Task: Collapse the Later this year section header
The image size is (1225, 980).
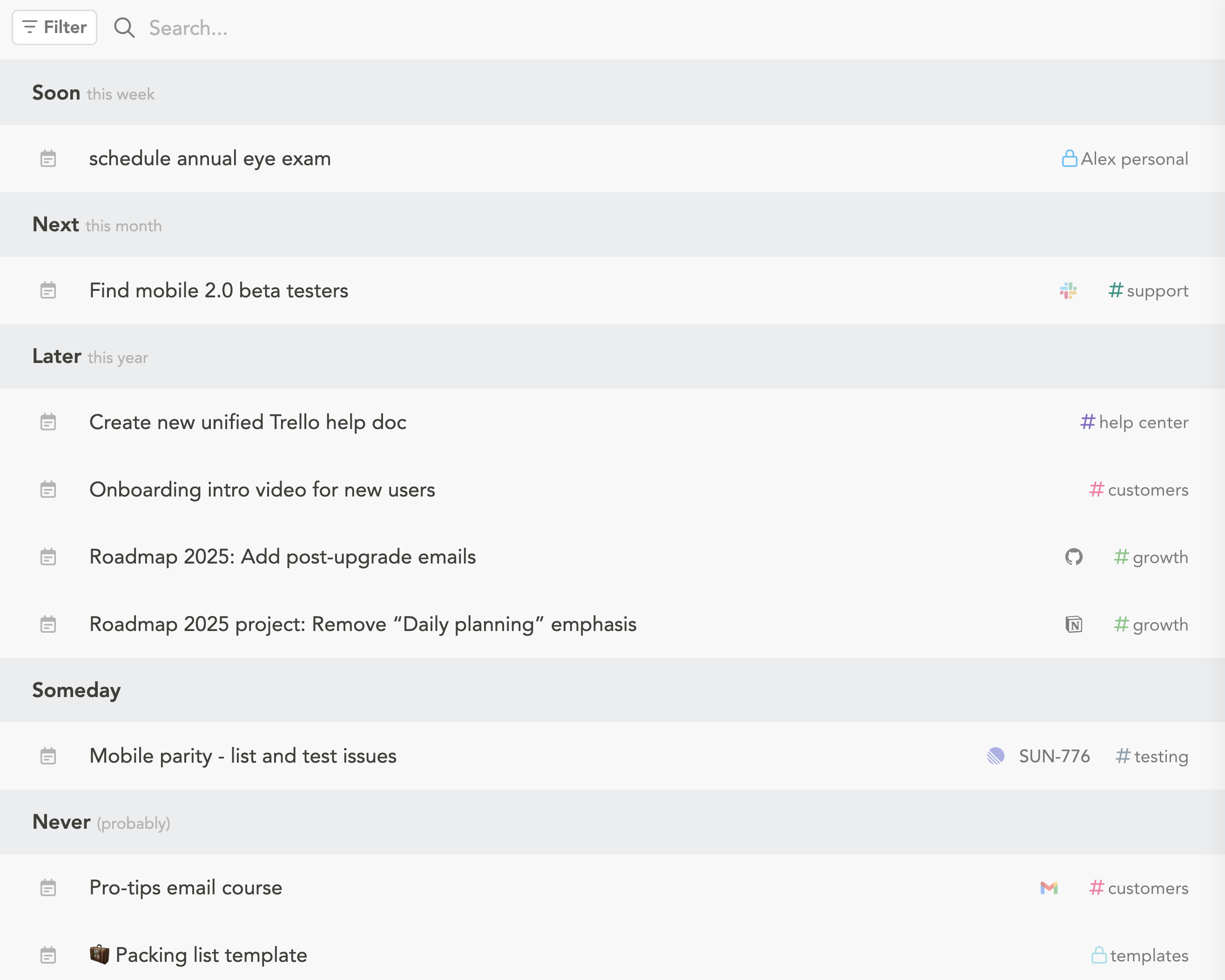Action: pyautogui.click(x=612, y=356)
